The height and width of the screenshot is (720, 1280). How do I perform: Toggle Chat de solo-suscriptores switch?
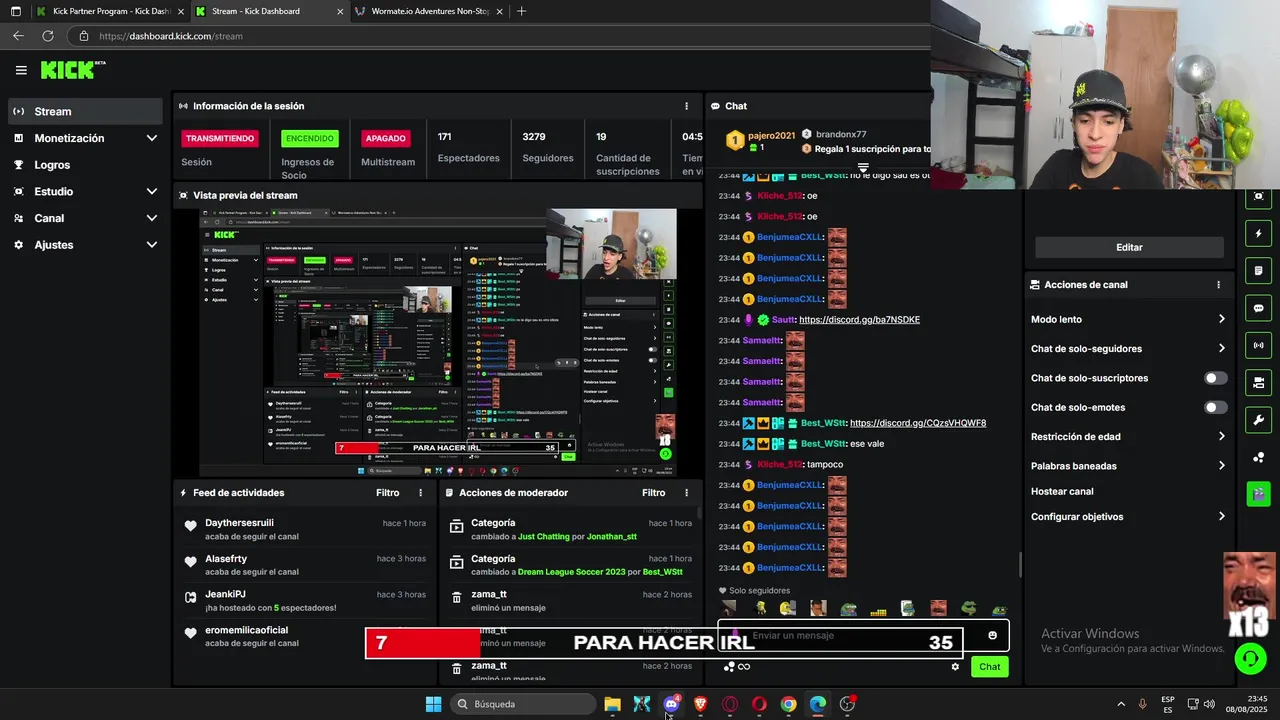pyautogui.click(x=1215, y=378)
